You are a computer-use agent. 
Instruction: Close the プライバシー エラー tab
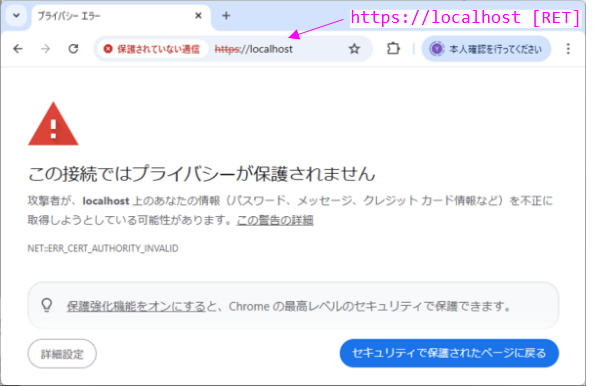(x=198, y=16)
